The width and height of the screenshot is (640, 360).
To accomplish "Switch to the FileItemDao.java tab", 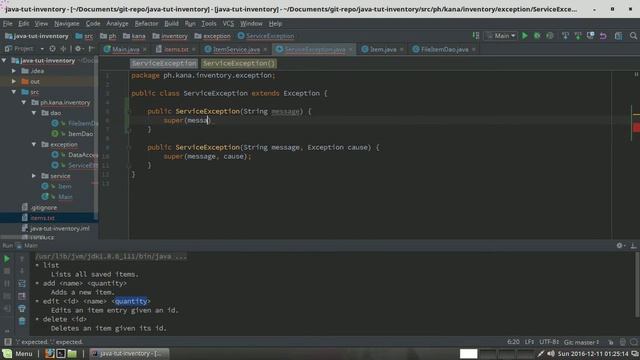I will [x=444, y=49].
